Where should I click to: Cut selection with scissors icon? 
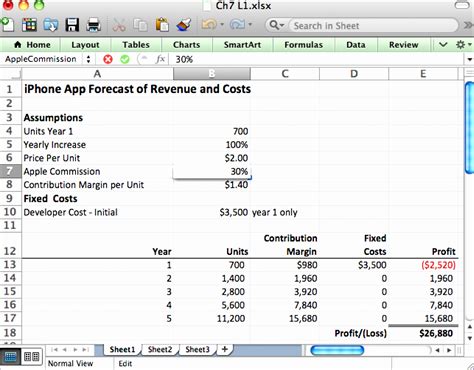pos(119,25)
